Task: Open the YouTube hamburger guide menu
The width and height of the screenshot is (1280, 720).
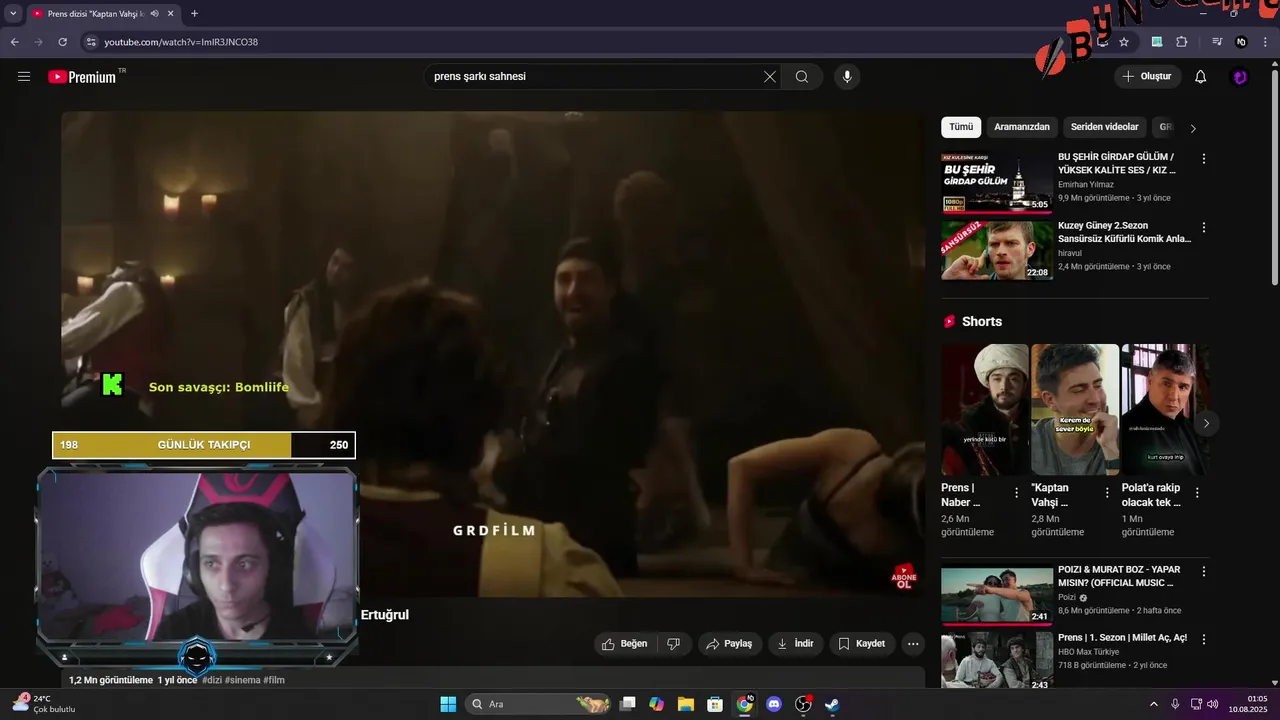Action: click(x=24, y=77)
